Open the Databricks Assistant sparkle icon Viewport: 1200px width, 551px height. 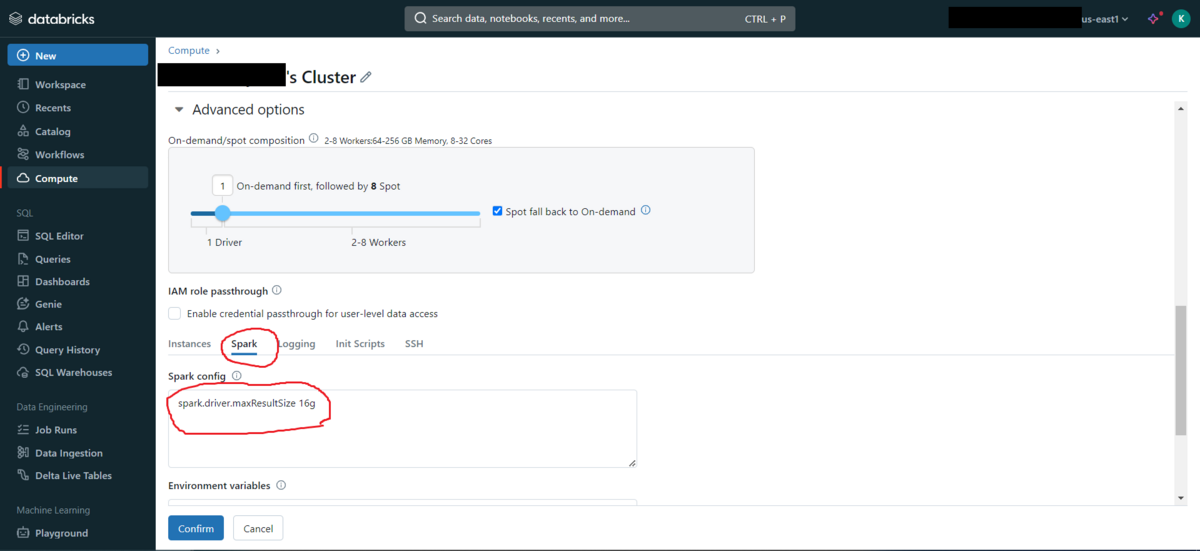1155,18
